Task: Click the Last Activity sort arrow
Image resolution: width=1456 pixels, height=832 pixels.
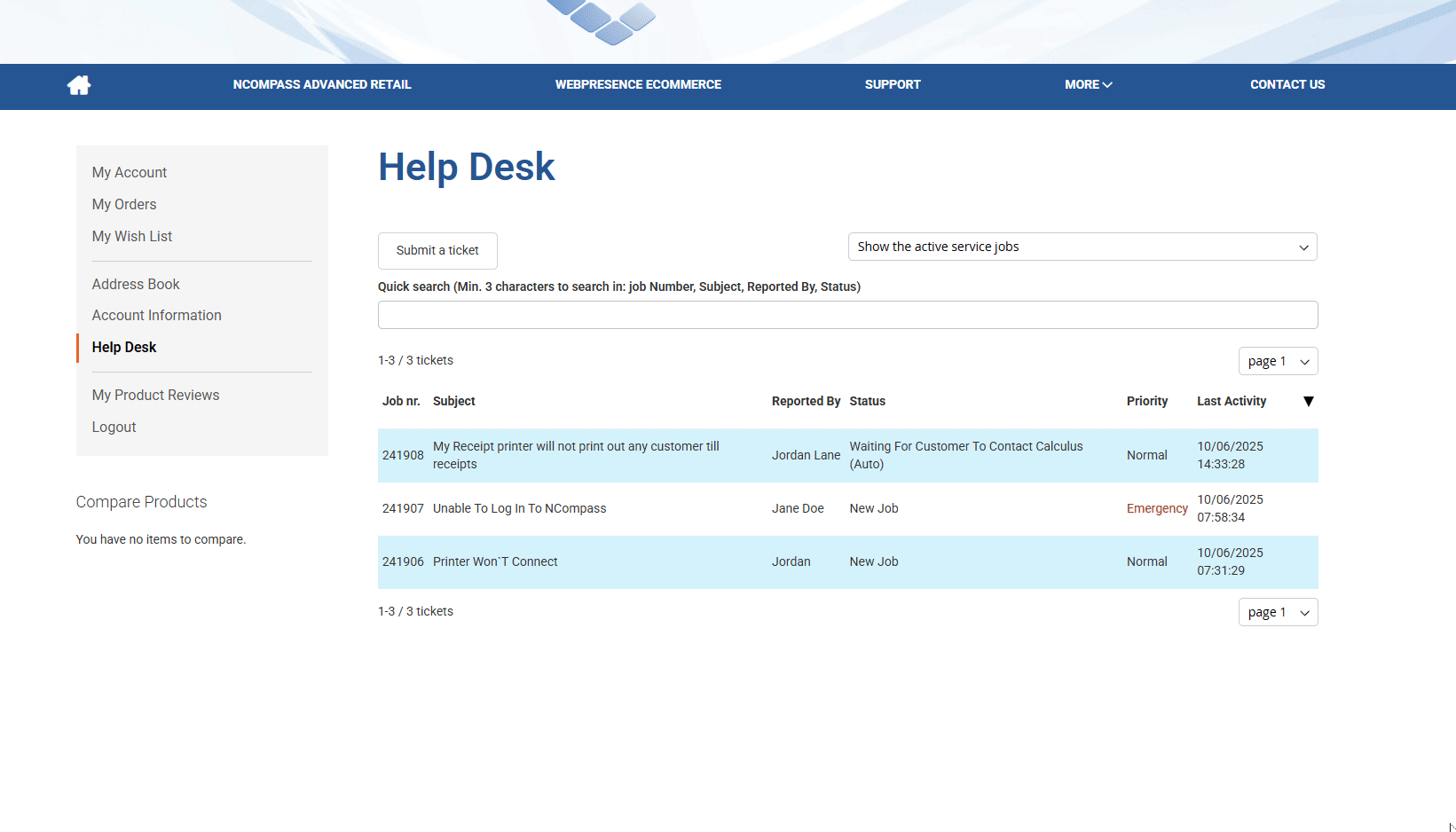Action: (1308, 402)
